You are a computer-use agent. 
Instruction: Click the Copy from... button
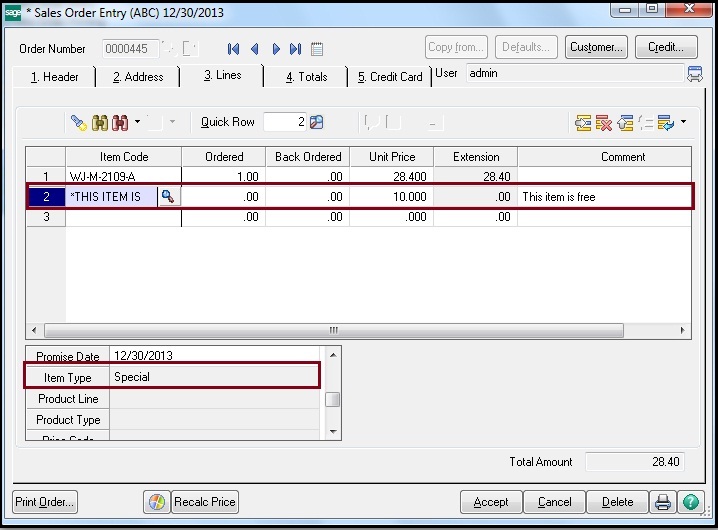pyautogui.click(x=456, y=47)
